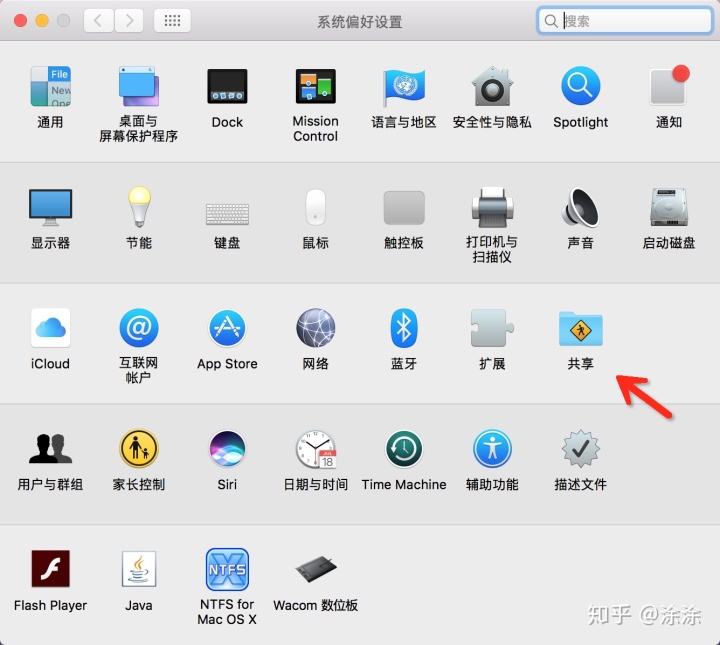Image resolution: width=720 pixels, height=645 pixels.
Task: Open App Store preferences
Action: click(x=227, y=328)
